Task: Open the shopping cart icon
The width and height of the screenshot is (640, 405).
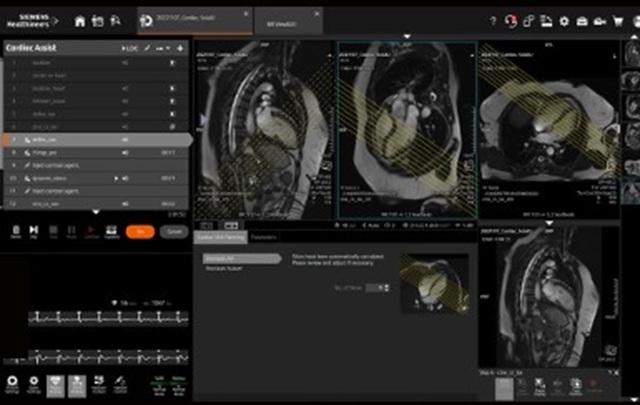Action: click(x=618, y=21)
